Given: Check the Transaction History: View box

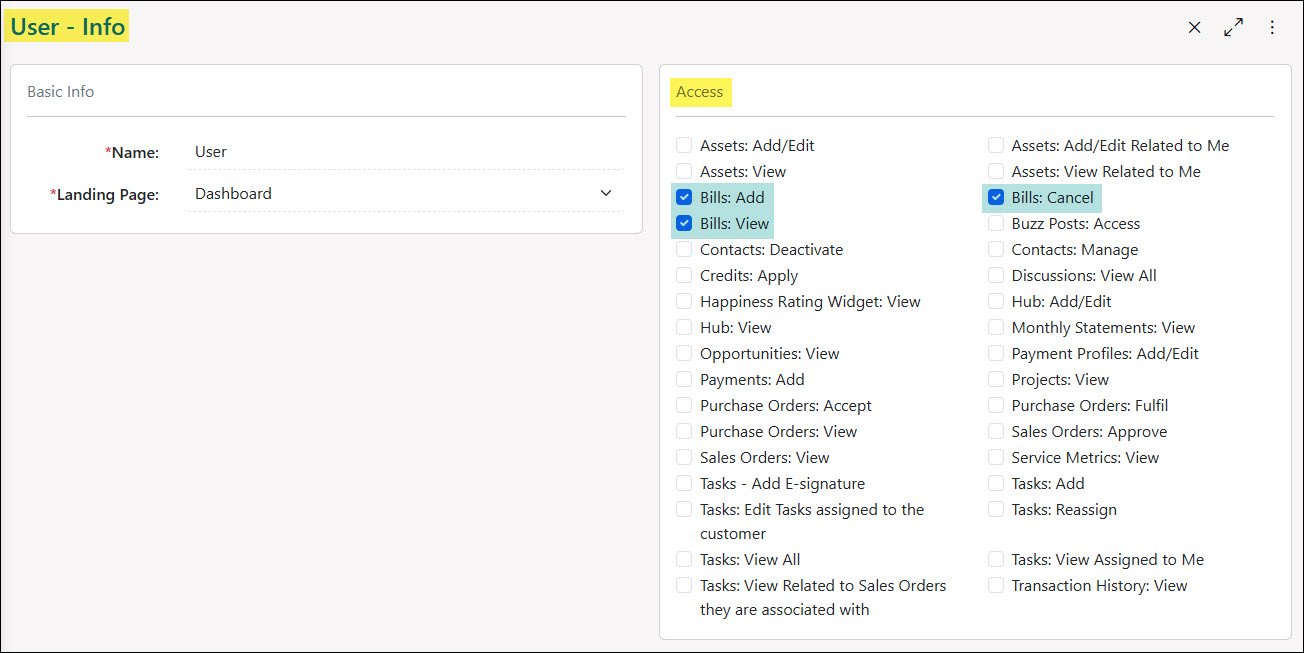Looking at the screenshot, I should pos(996,585).
